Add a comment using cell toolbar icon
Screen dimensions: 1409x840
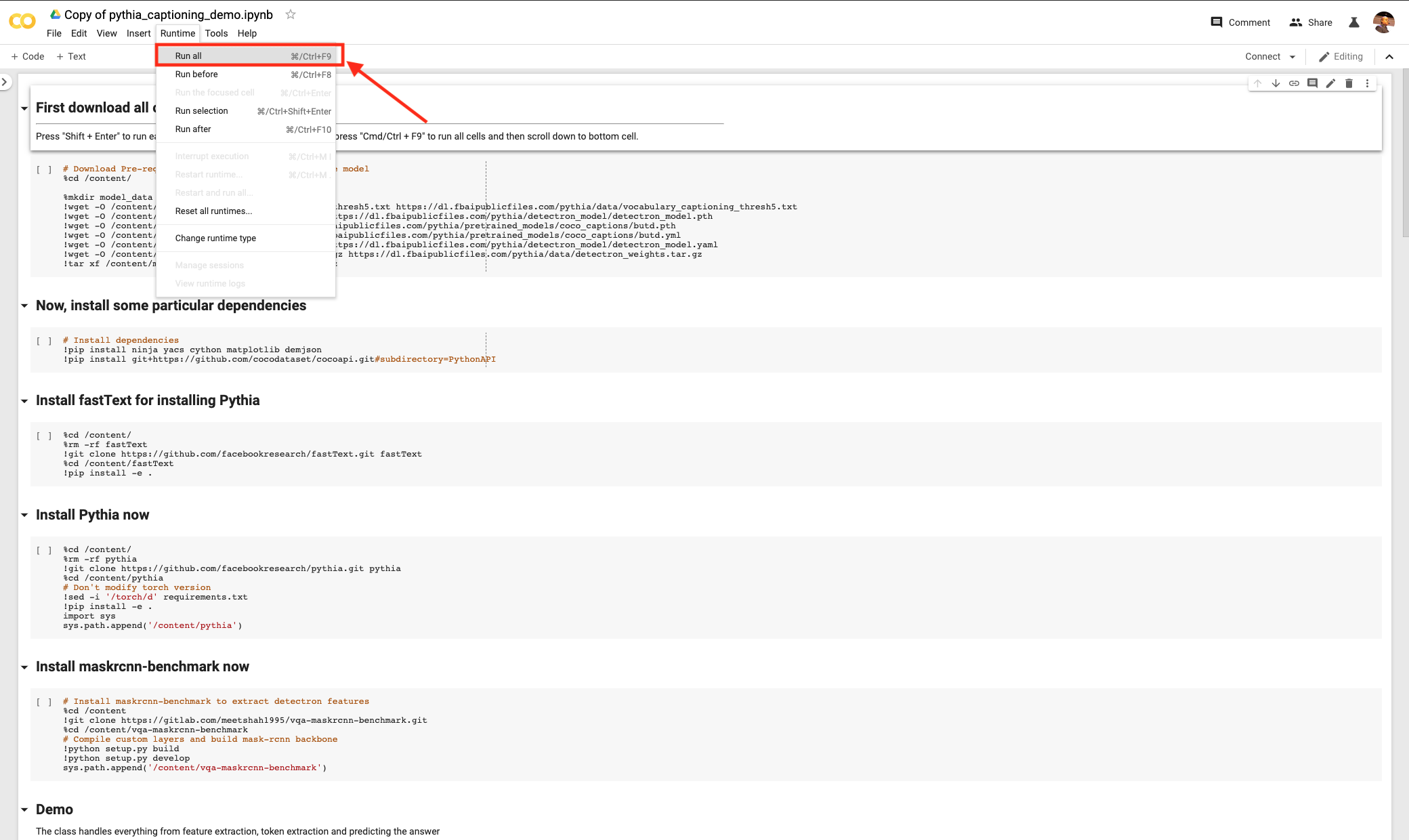click(1312, 83)
